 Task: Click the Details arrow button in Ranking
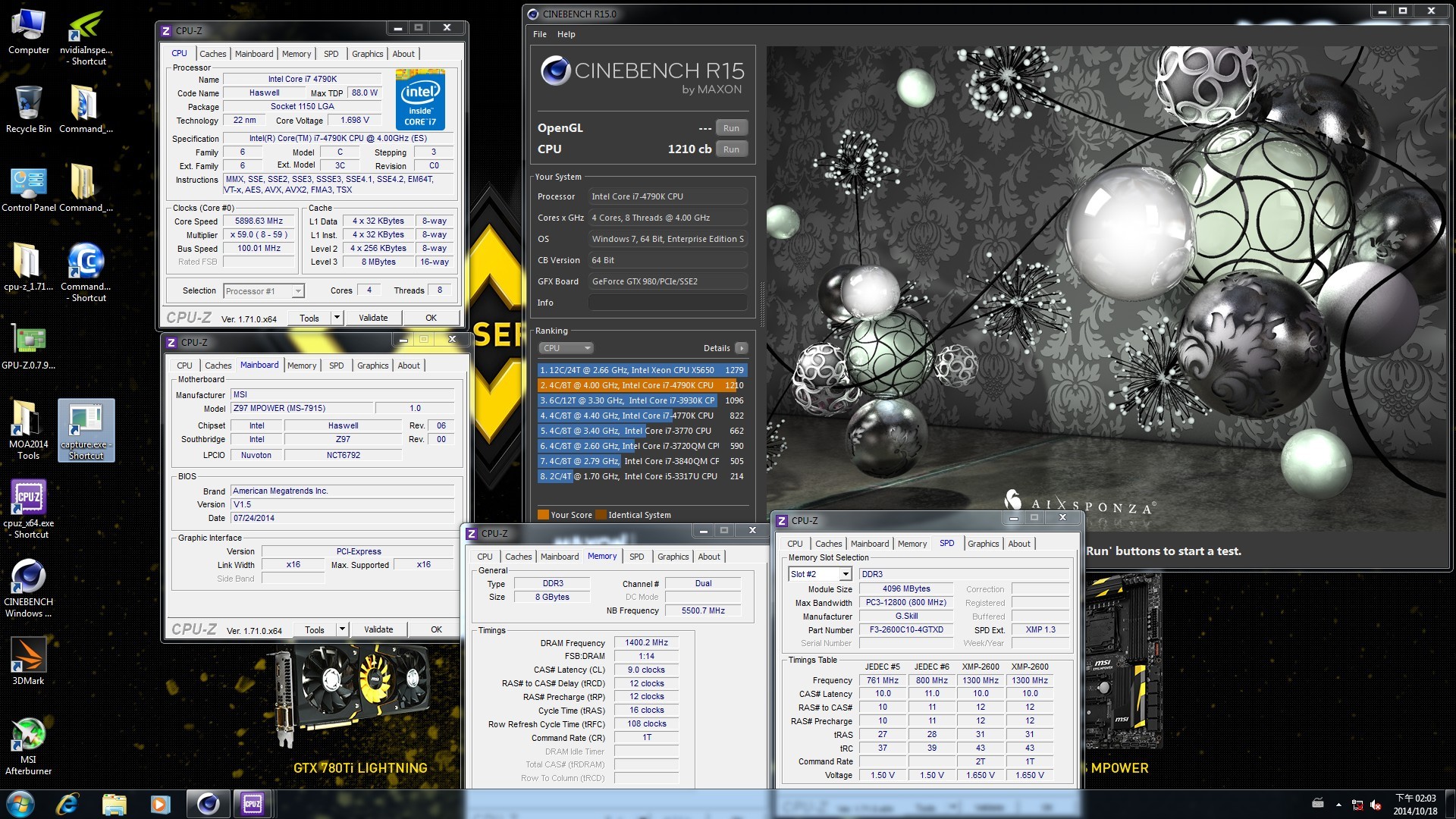pos(741,348)
